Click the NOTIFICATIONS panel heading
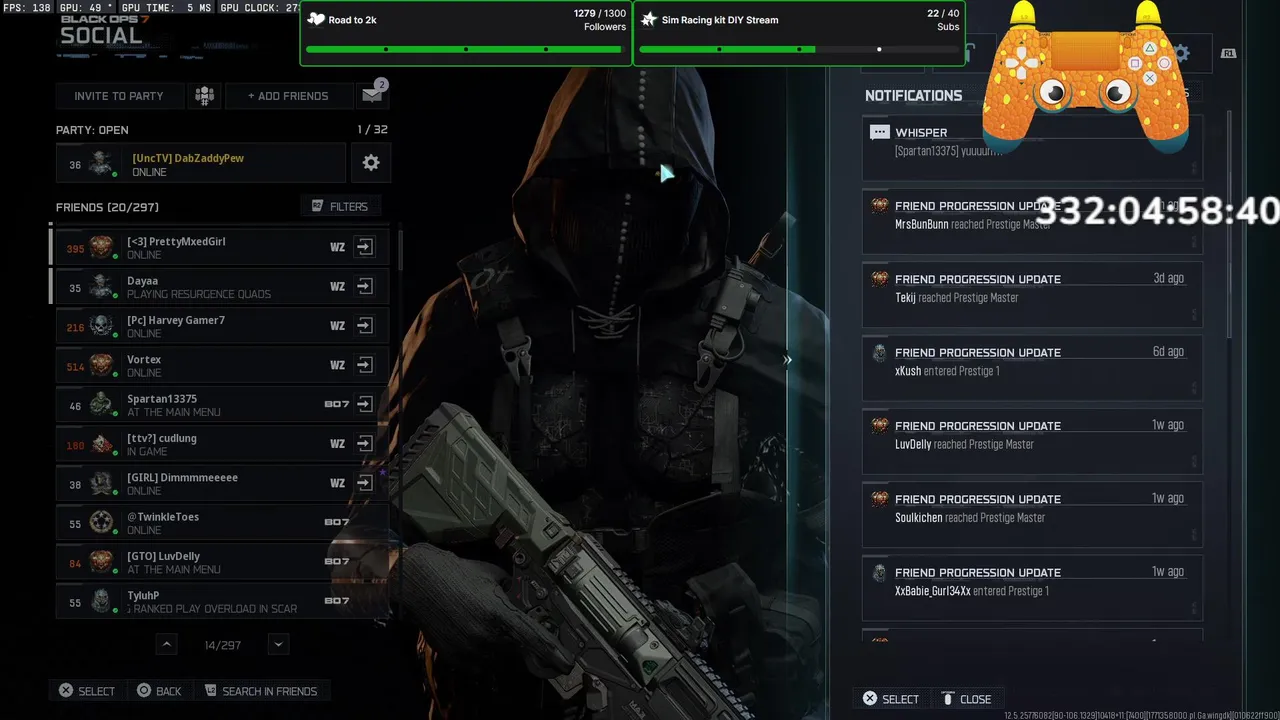The image size is (1280, 720). pos(913,96)
